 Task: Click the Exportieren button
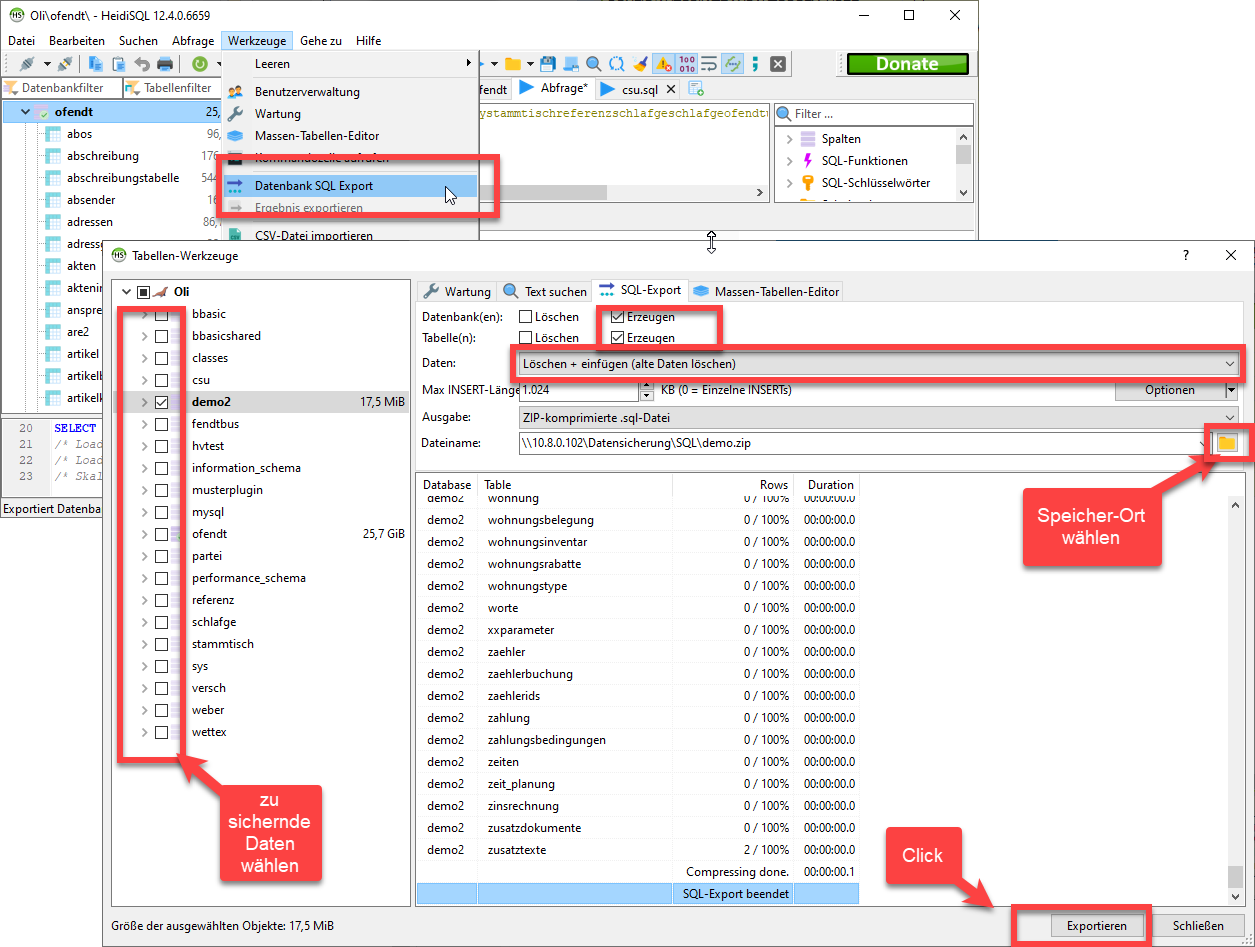tap(1097, 925)
